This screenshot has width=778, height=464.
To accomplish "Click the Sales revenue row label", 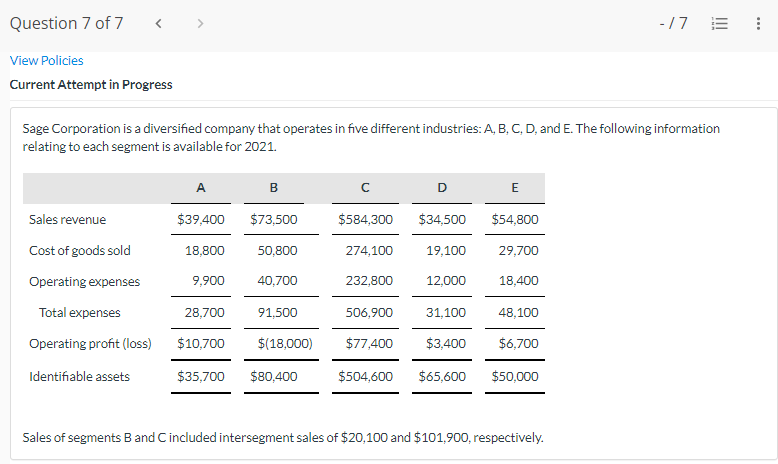I will coord(67,219).
